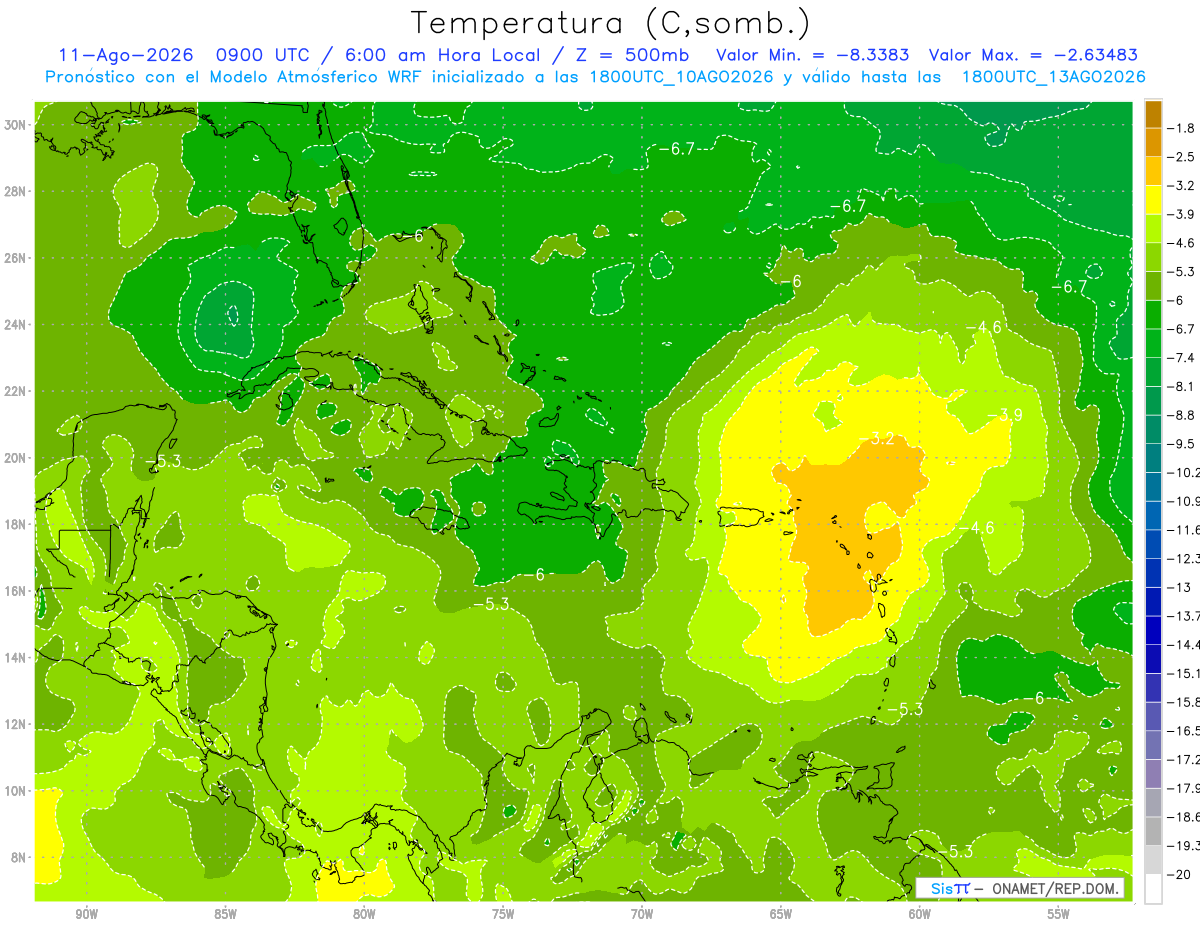The width and height of the screenshot is (1200, 927).
Task: Click the "-11.6" colorbar label
Action: (1184, 529)
